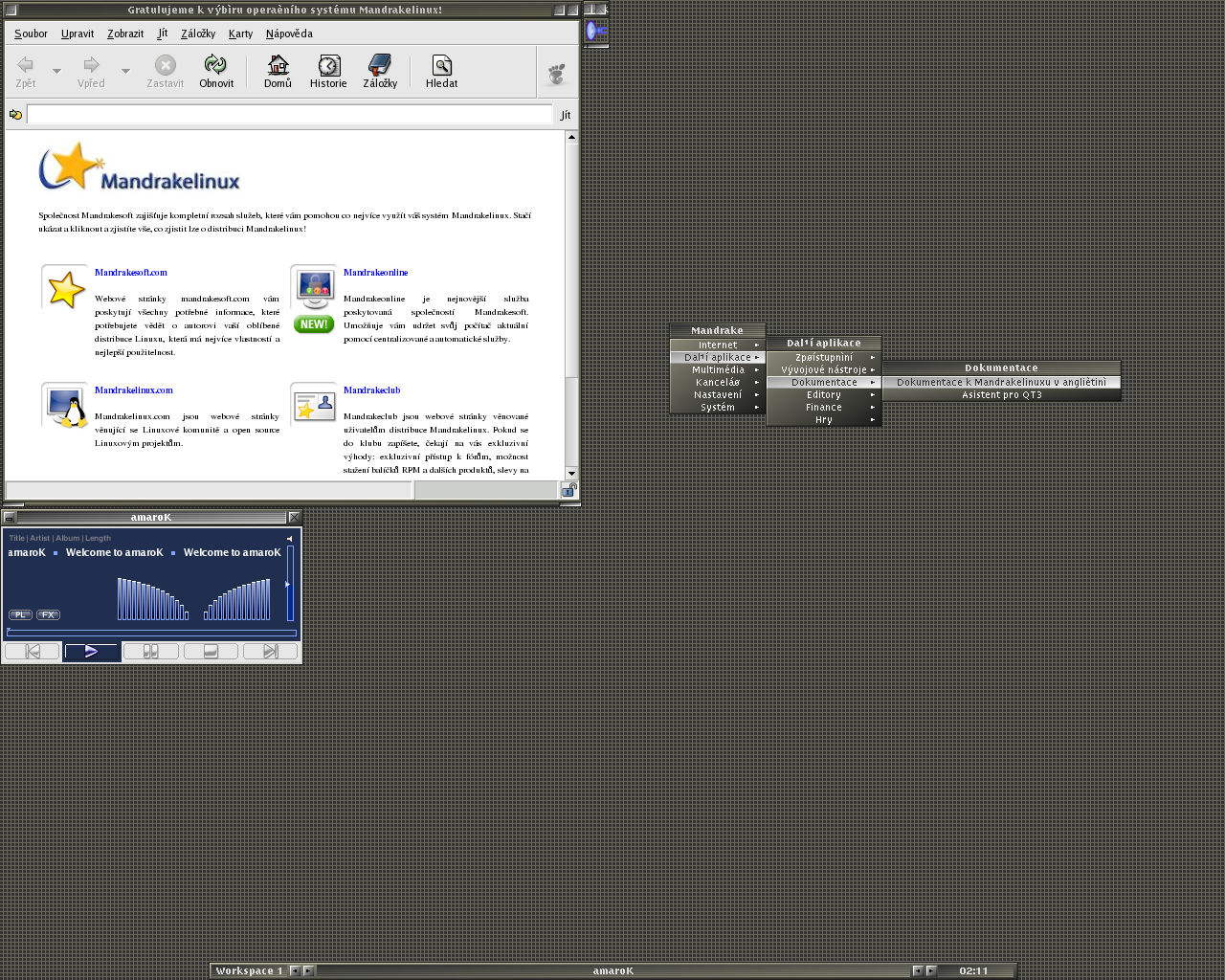Click the Forward (Vpřed) arrow icon
Screen dimensions: 1225x980
(x=91, y=65)
